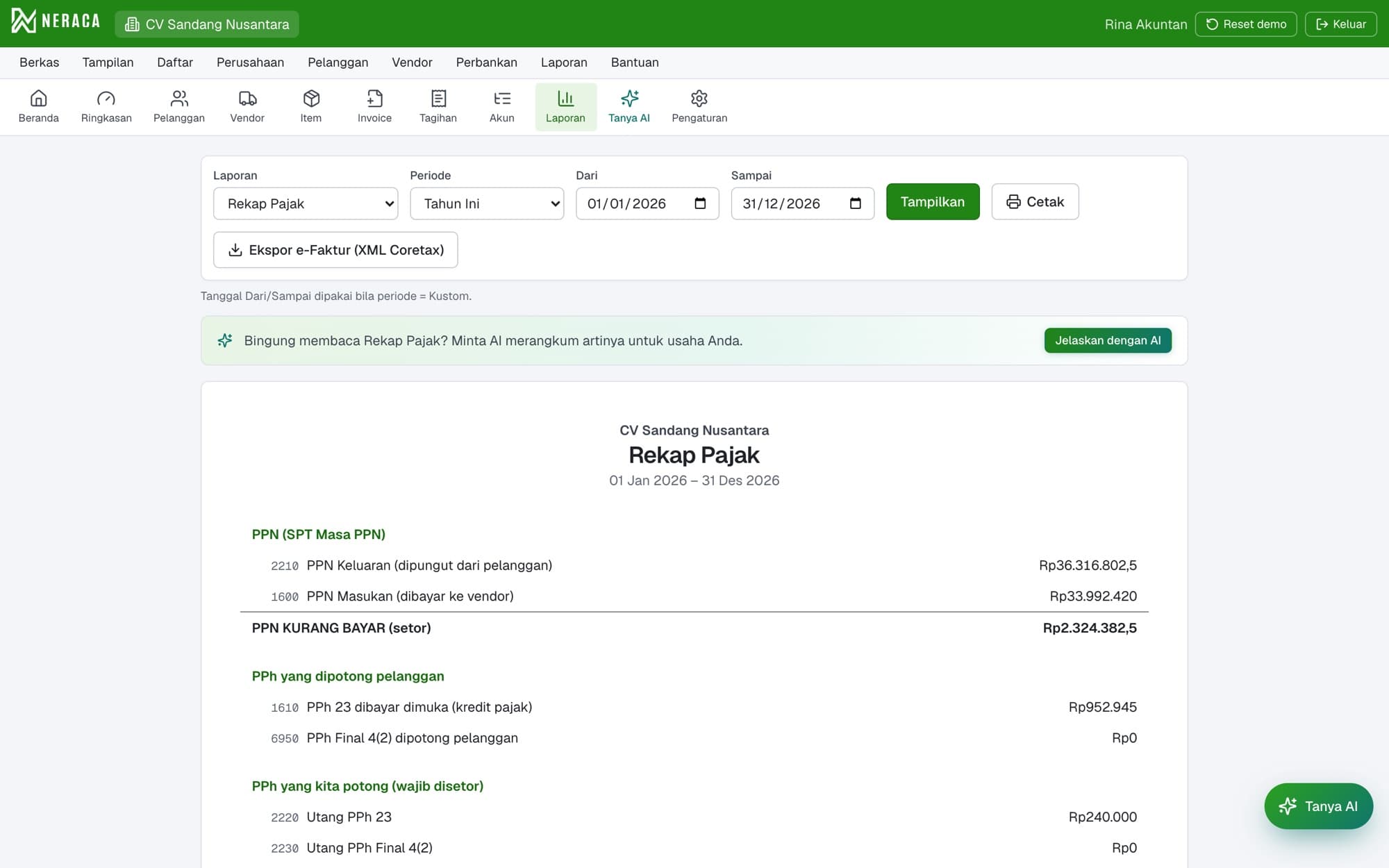Open the Perusahaan menu
The height and width of the screenshot is (868, 1389).
pyautogui.click(x=250, y=62)
